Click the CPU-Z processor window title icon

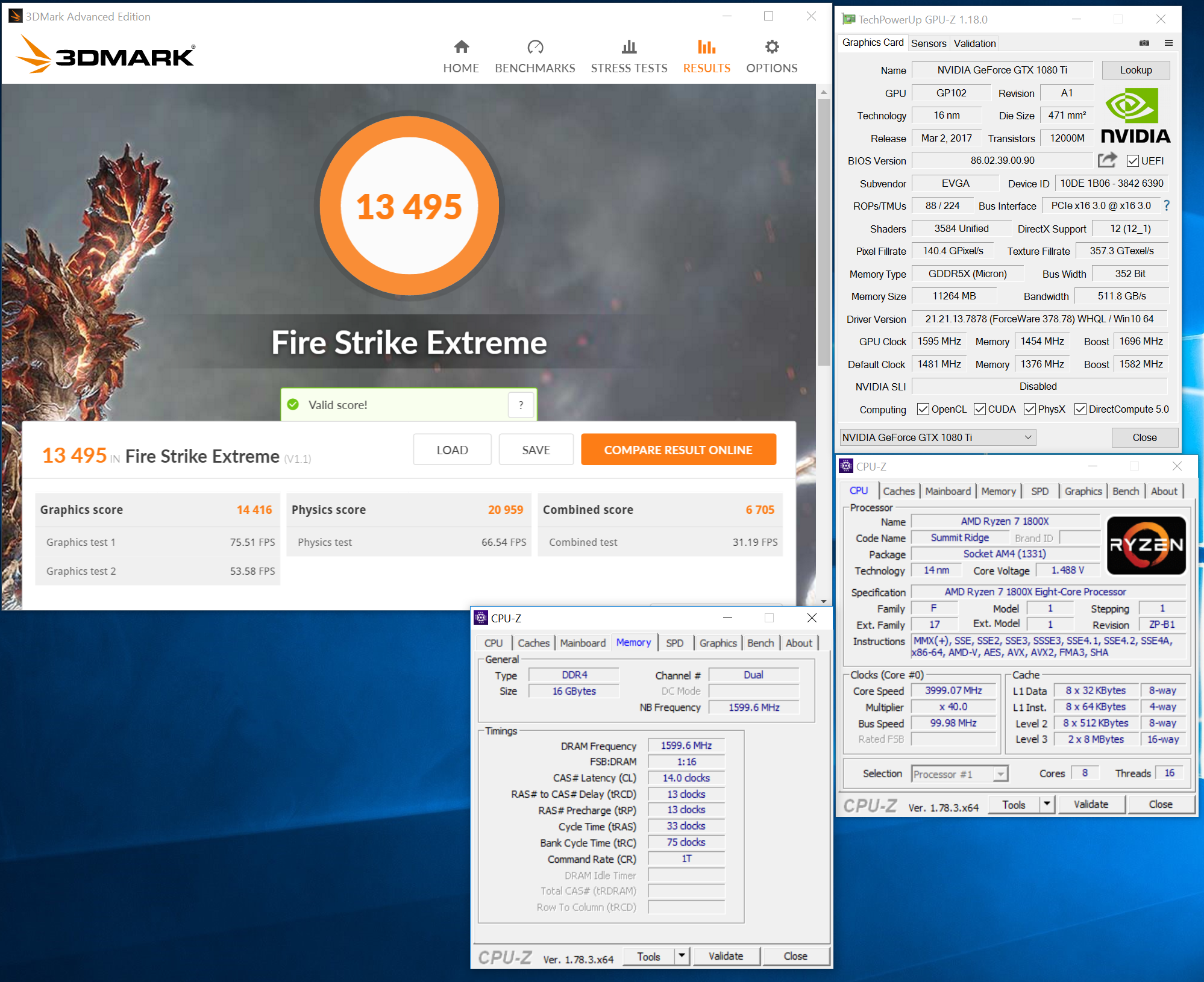point(846,466)
